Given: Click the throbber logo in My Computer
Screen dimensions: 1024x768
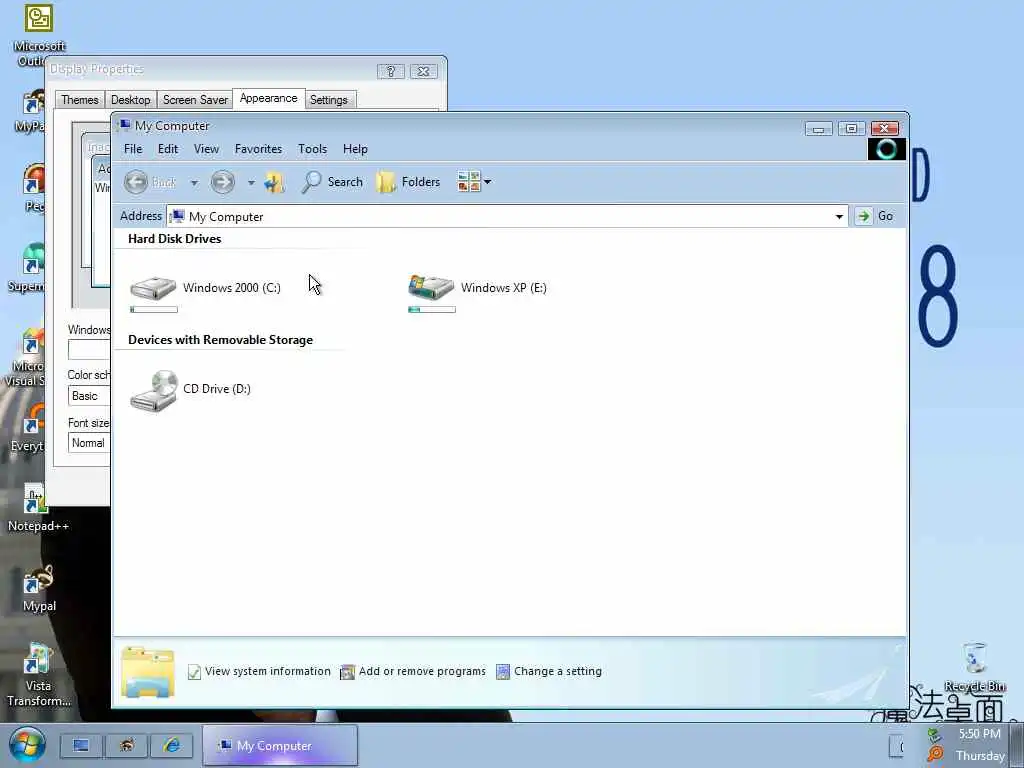Looking at the screenshot, I should 886,149.
